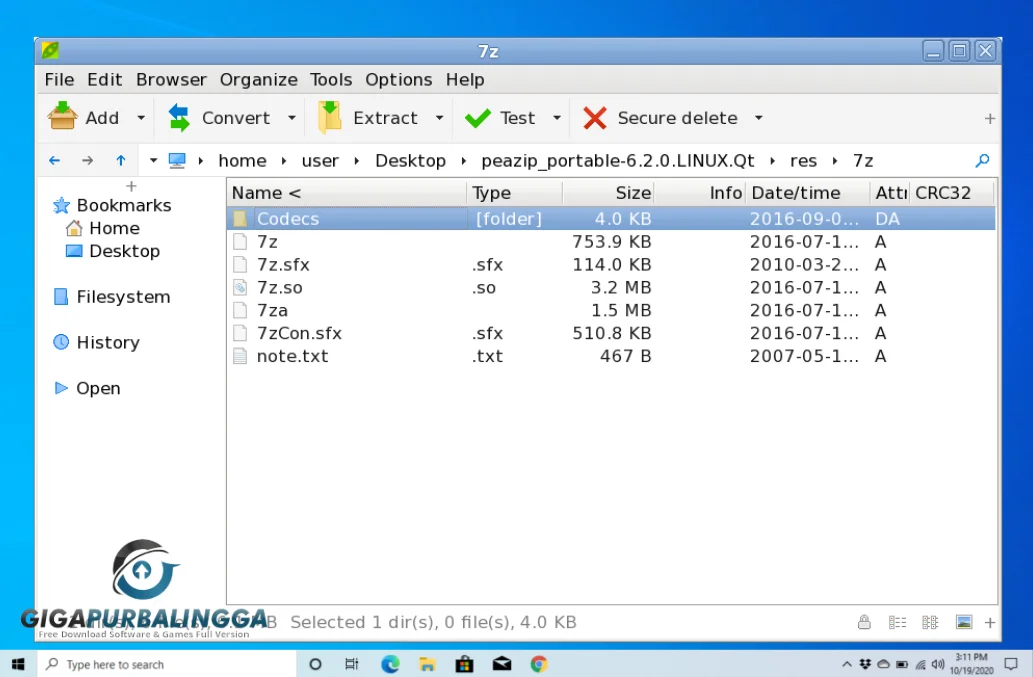Click the lock icon in status bar
Viewport: 1033px width, 677px height.
pos(864,621)
